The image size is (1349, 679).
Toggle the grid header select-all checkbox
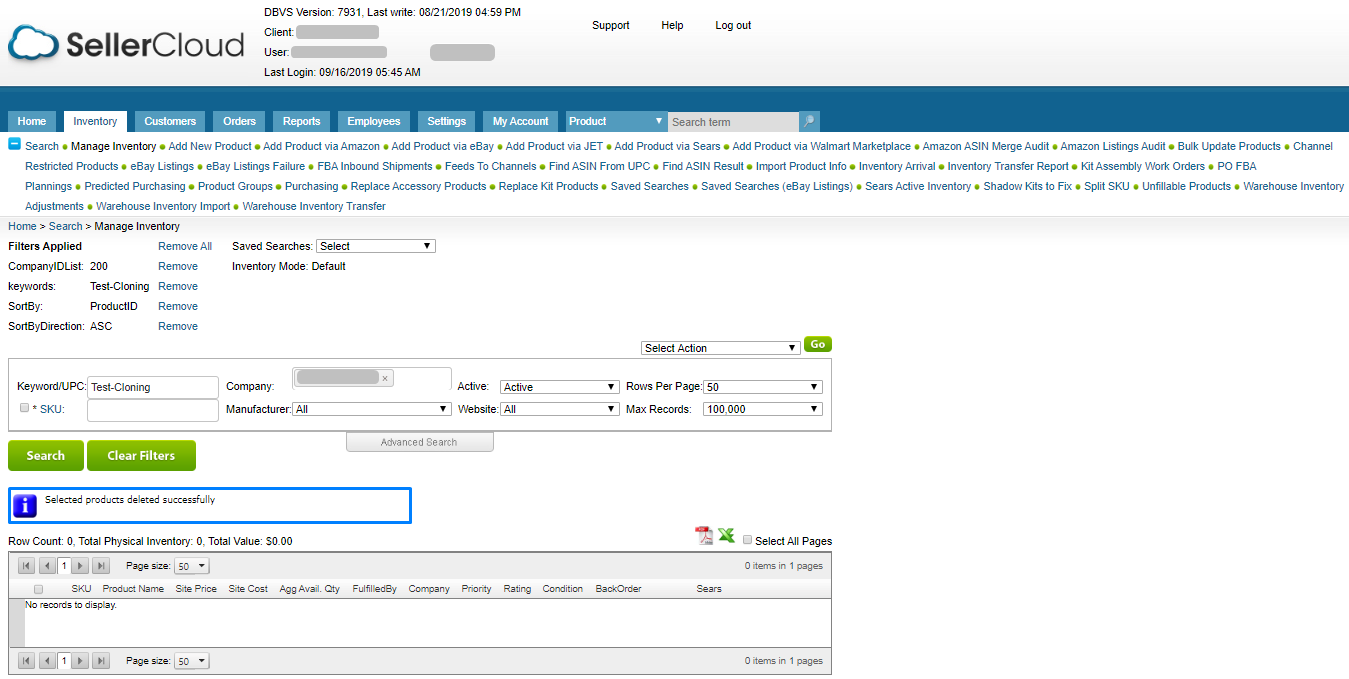tap(38, 589)
